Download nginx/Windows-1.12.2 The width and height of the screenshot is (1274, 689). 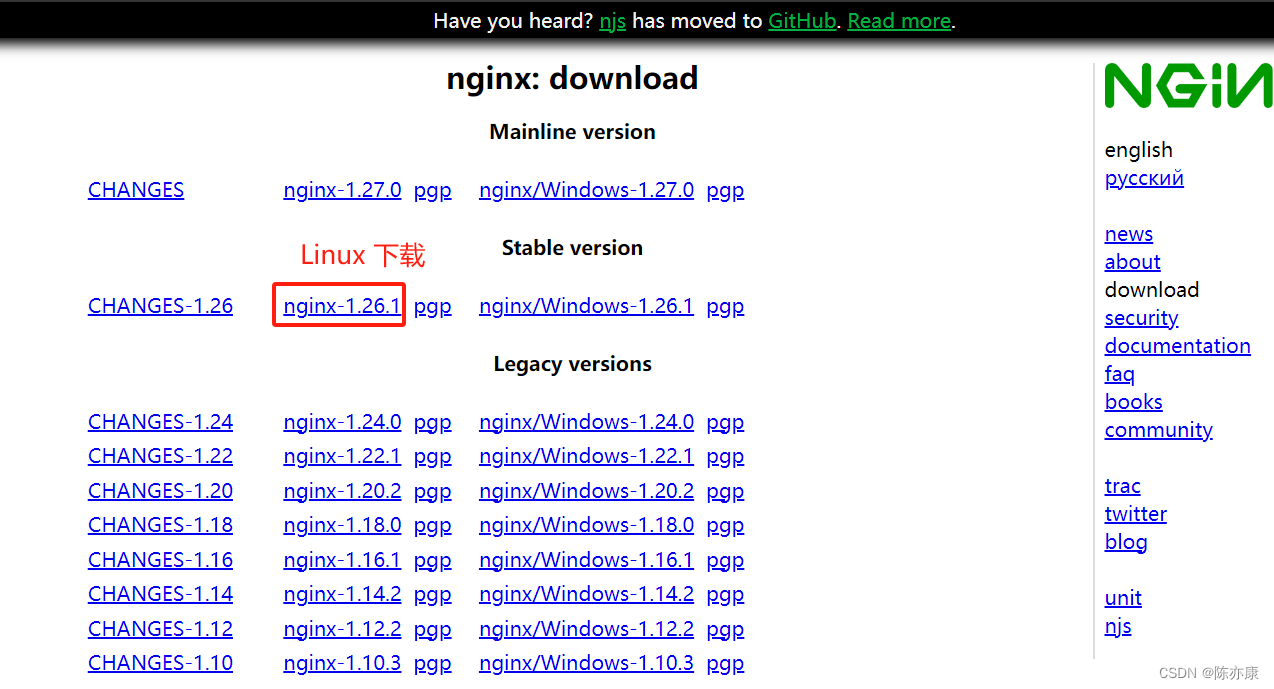point(586,629)
